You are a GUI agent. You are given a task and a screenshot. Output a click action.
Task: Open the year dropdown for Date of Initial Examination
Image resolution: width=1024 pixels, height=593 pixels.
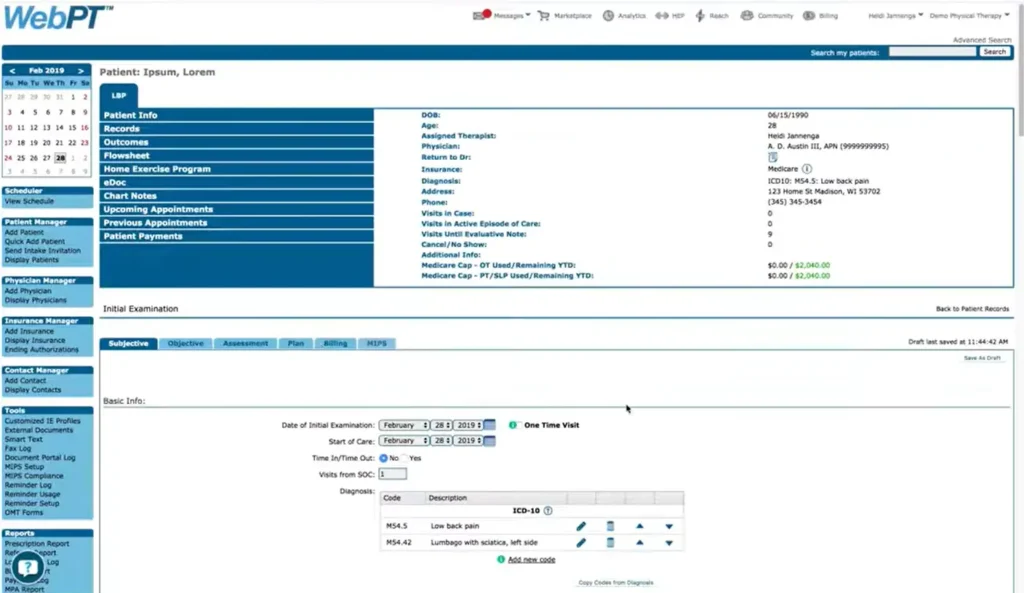(471, 424)
